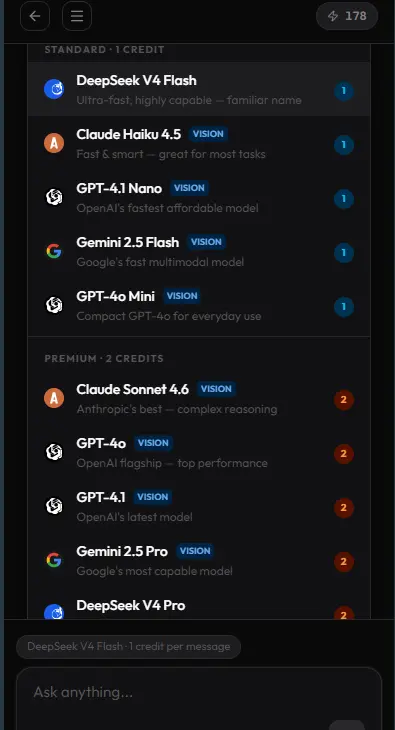
Task: Select the DeepSeek V4 Flash whale icon
Action: pyautogui.click(x=54, y=89)
